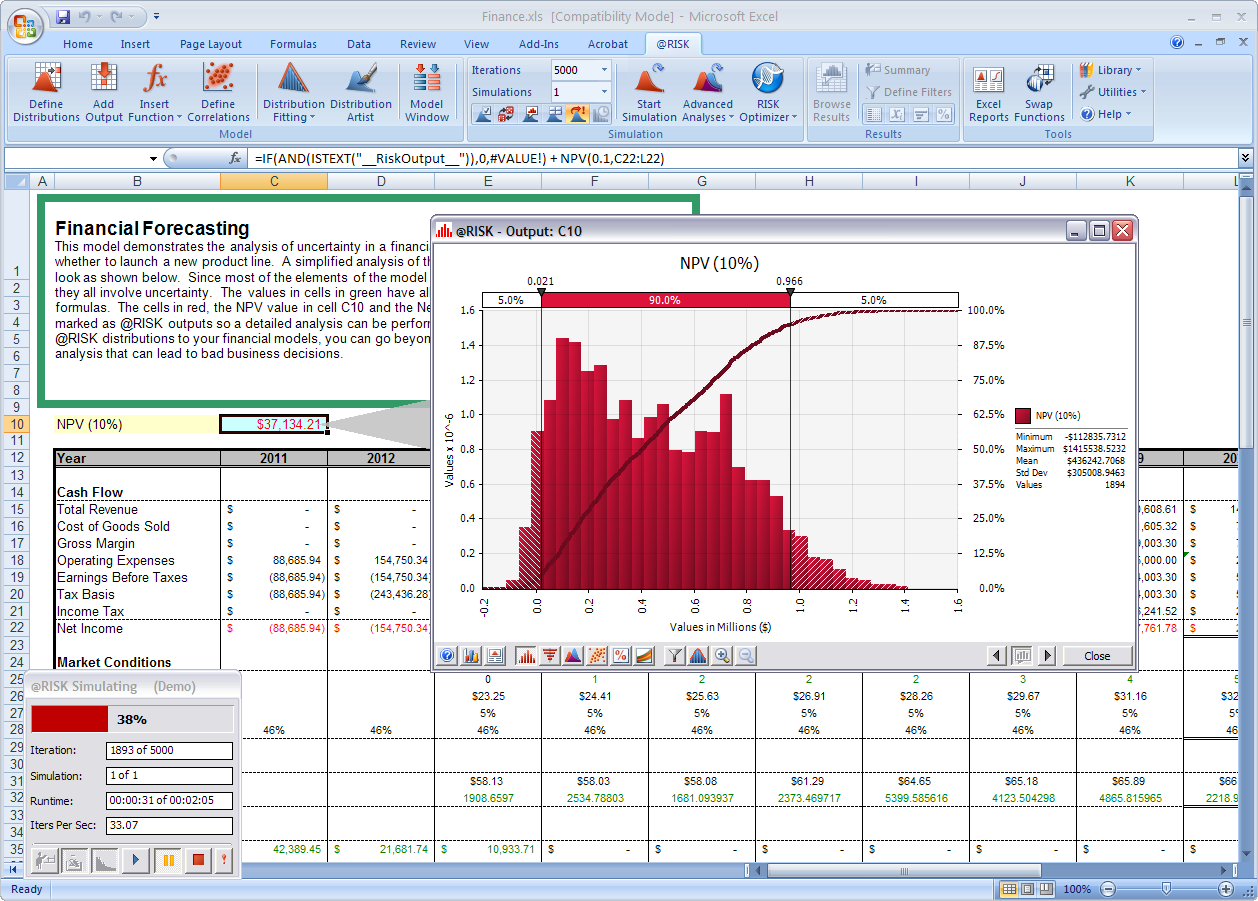
Task: Open the help icon in graph toolbar
Action: (x=447, y=656)
